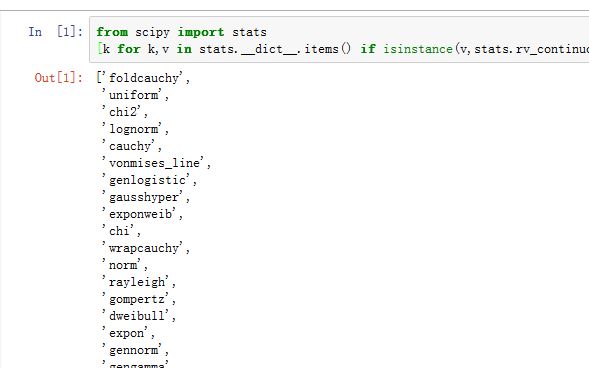This screenshot has width=589, height=368.
Task: Click the 'uniform' output entry
Action: (x=133, y=95)
